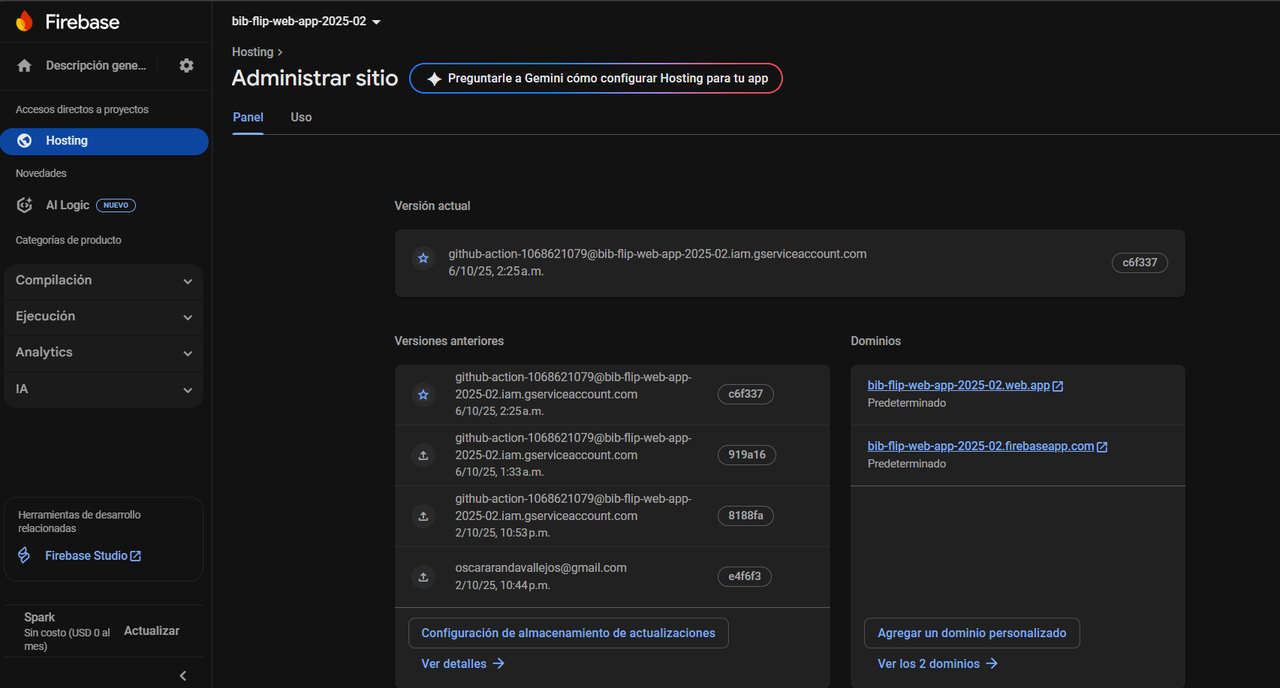Click version badge 919a16
This screenshot has width=1280, height=688.
[x=746, y=455]
